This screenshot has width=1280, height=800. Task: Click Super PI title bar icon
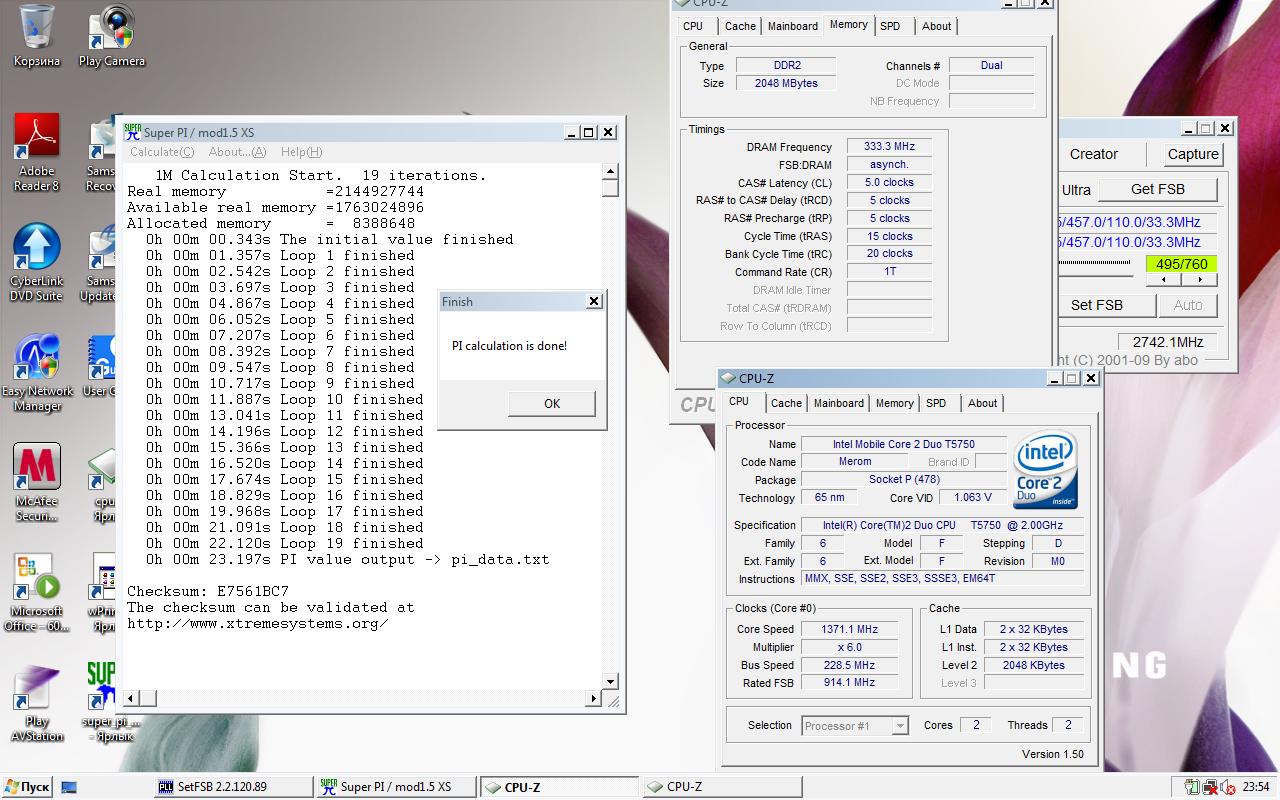pos(132,132)
